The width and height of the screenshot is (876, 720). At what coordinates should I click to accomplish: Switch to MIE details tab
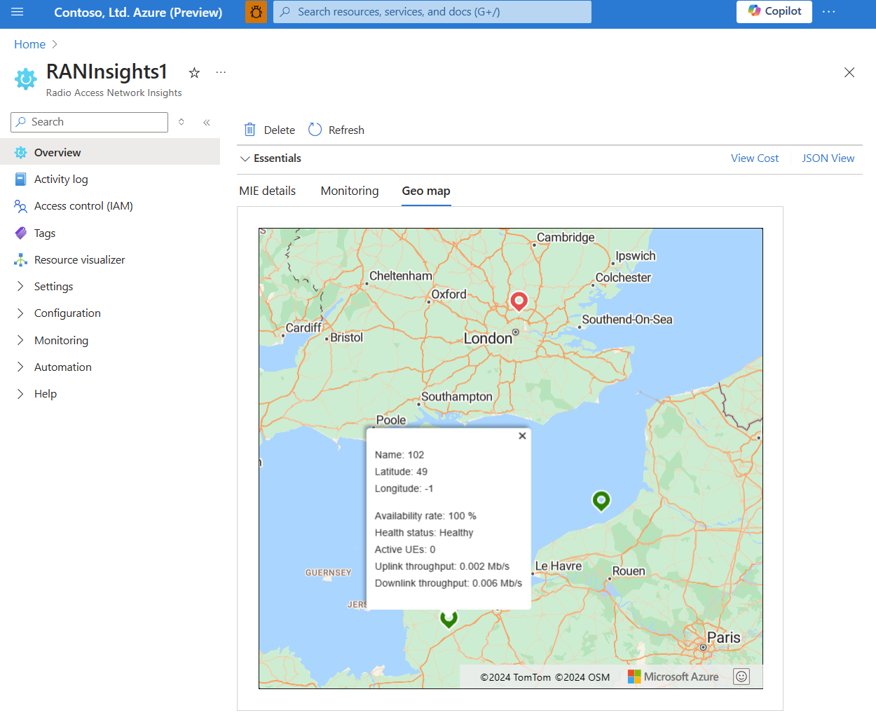coord(267,191)
